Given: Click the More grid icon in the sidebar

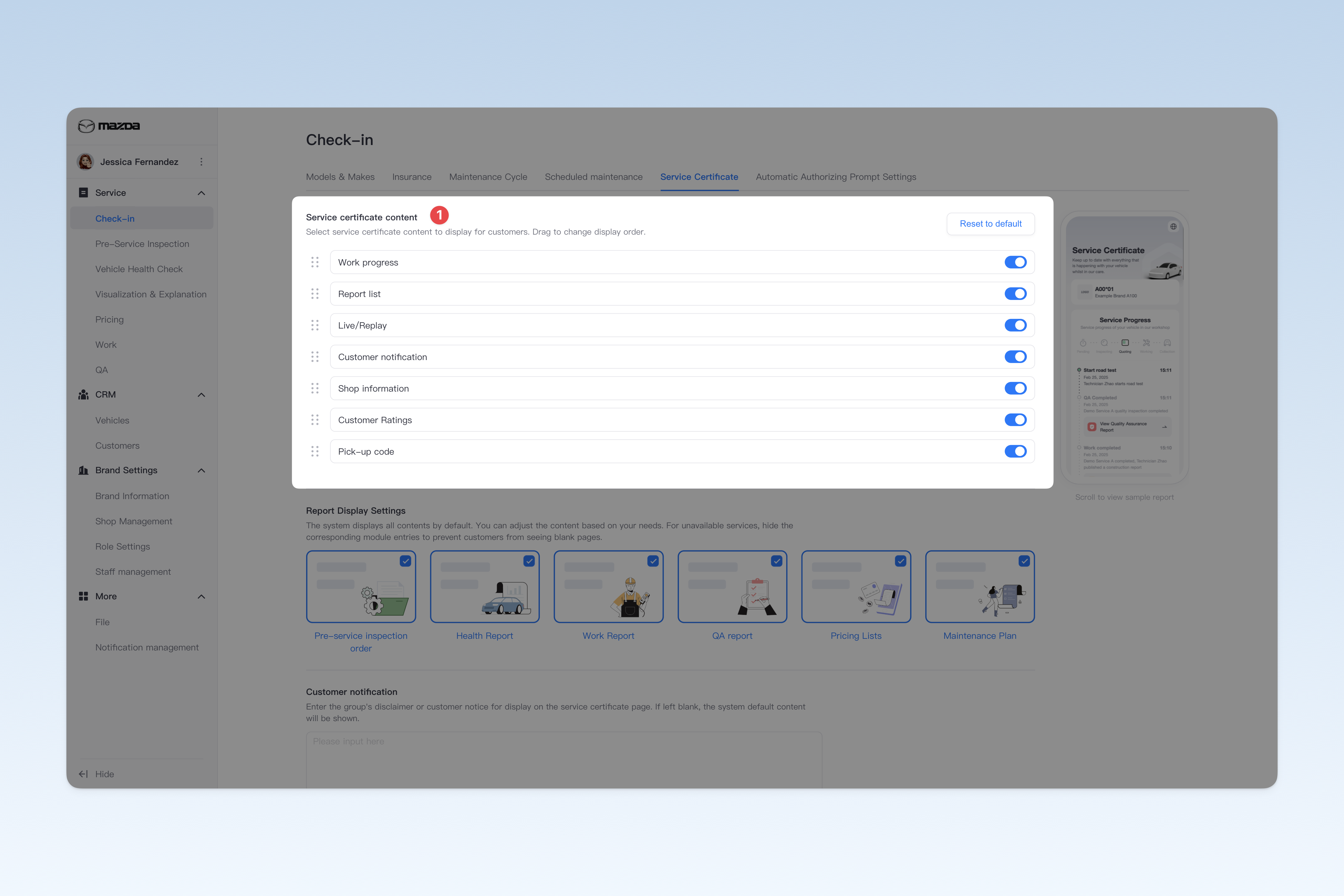Looking at the screenshot, I should [83, 596].
